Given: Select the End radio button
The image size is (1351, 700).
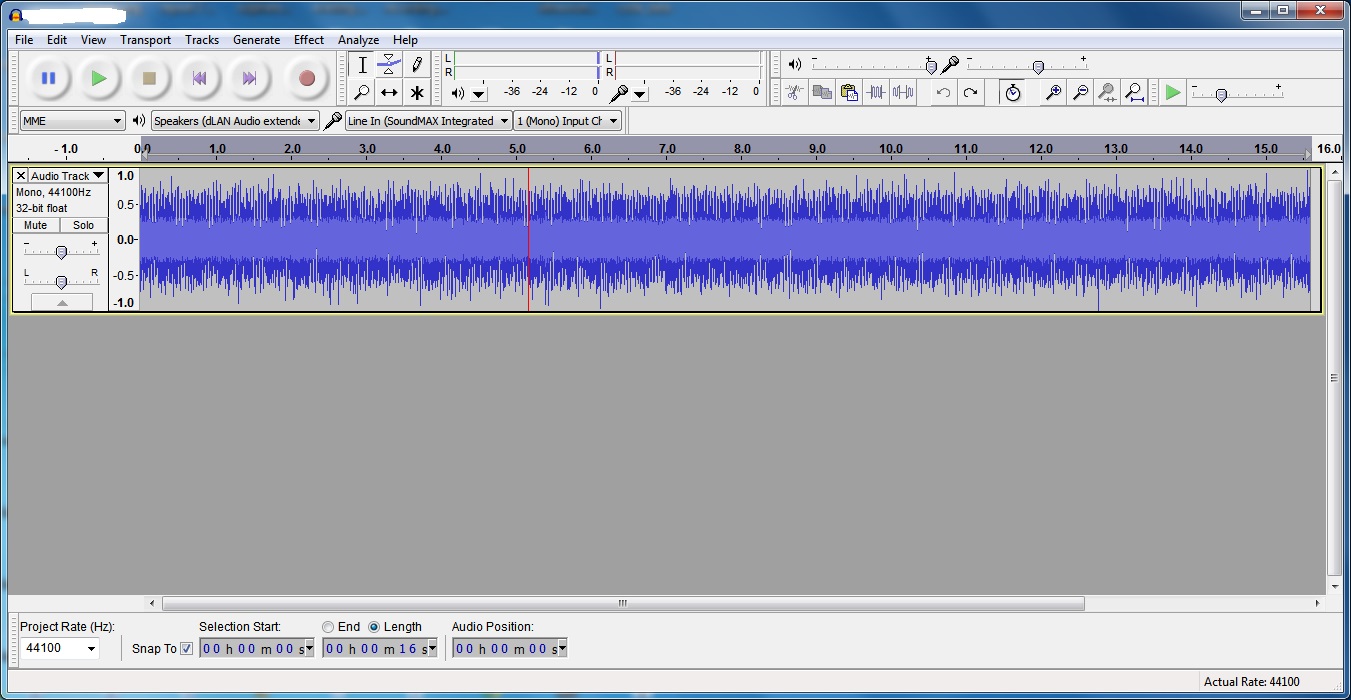Looking at the screenshot, I should (328, 627).
